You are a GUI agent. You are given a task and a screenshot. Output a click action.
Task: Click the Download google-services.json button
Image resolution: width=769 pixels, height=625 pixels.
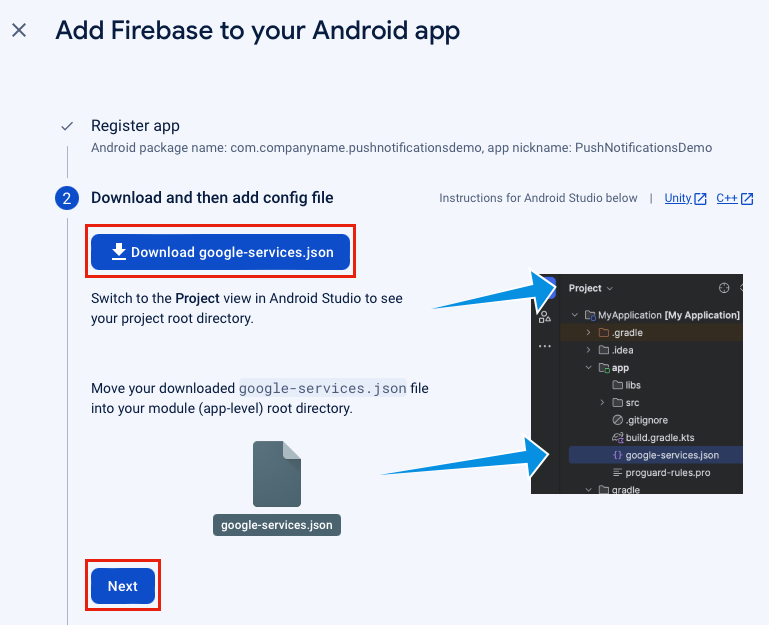(x=220, y=252)
